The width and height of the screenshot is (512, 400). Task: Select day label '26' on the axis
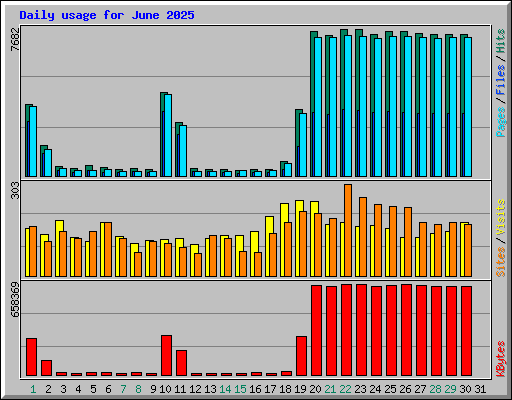click(x=405, y=389)
